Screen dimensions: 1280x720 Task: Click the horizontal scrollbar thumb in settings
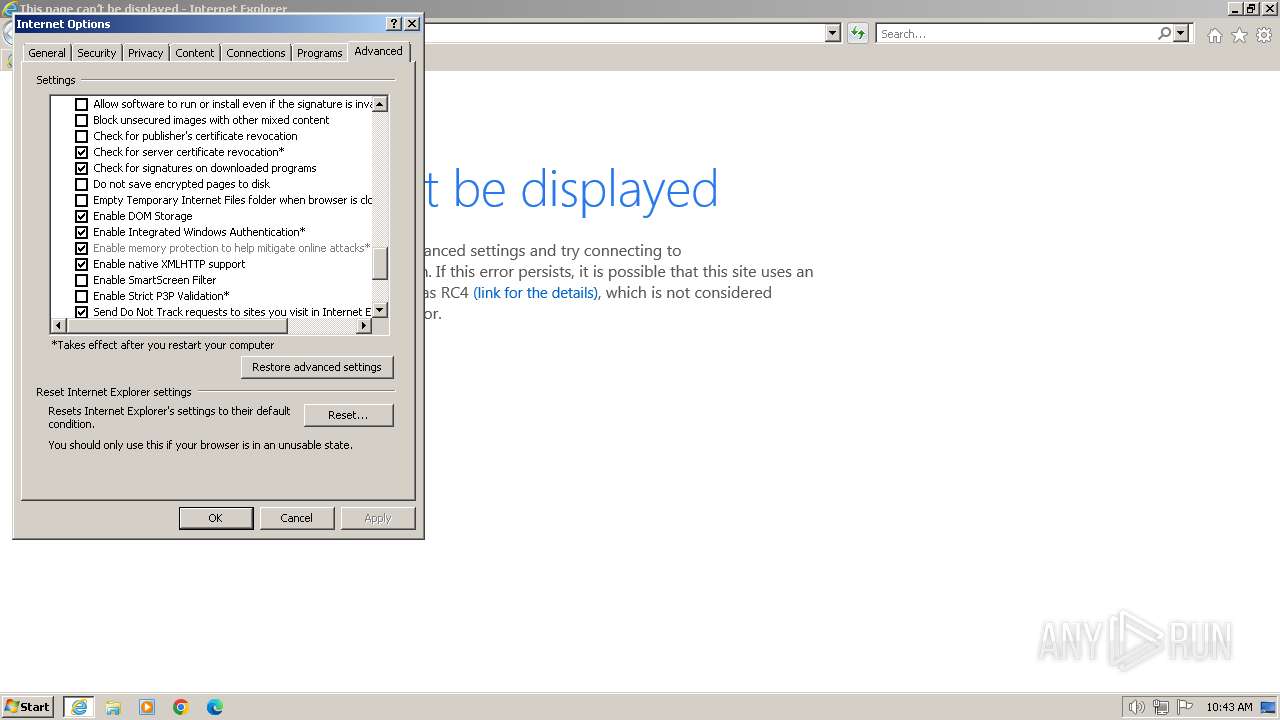[177, 326]
